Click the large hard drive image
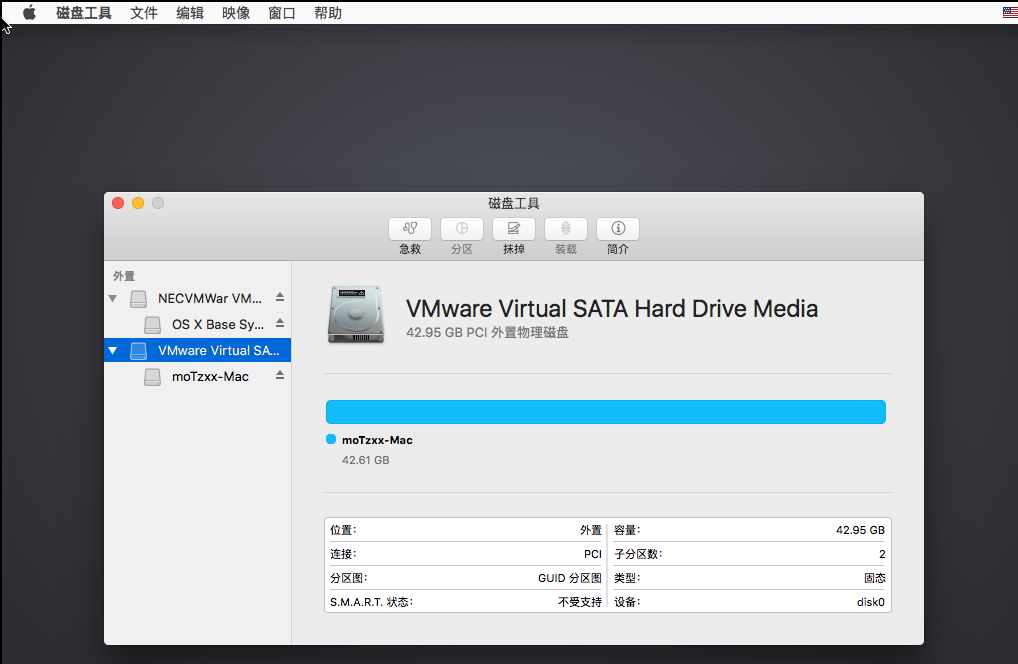Screen dimensions: 1018x664 point(356,314)
